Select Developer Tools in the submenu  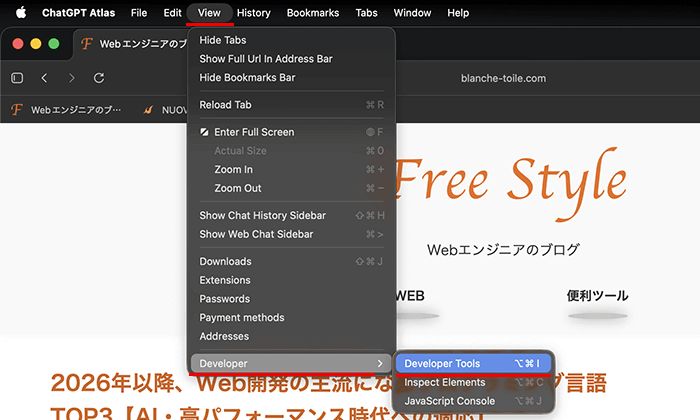tap(474, 364)
